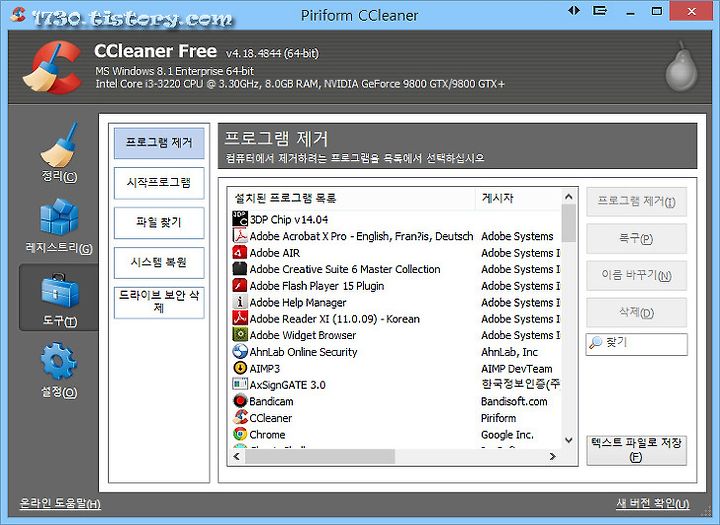Click the horizontal scrollbar thumb

coord(320,456)
